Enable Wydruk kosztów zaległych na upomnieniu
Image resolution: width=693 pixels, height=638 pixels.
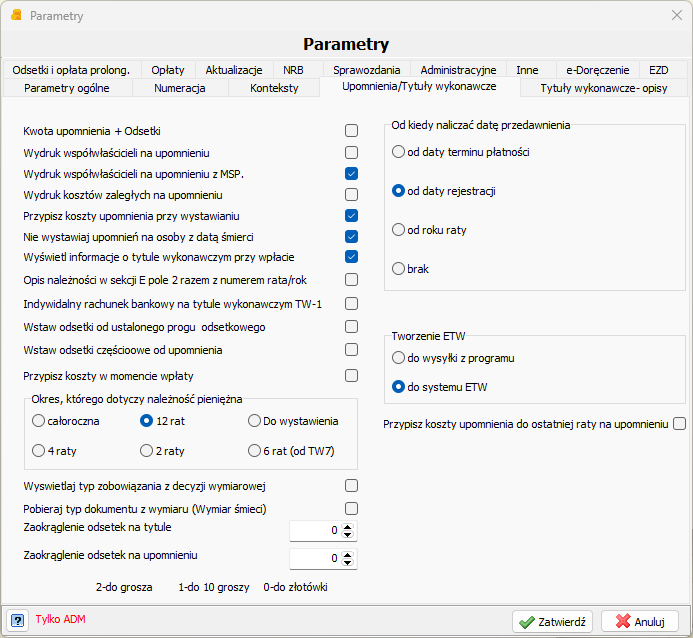tap(351, 194)
